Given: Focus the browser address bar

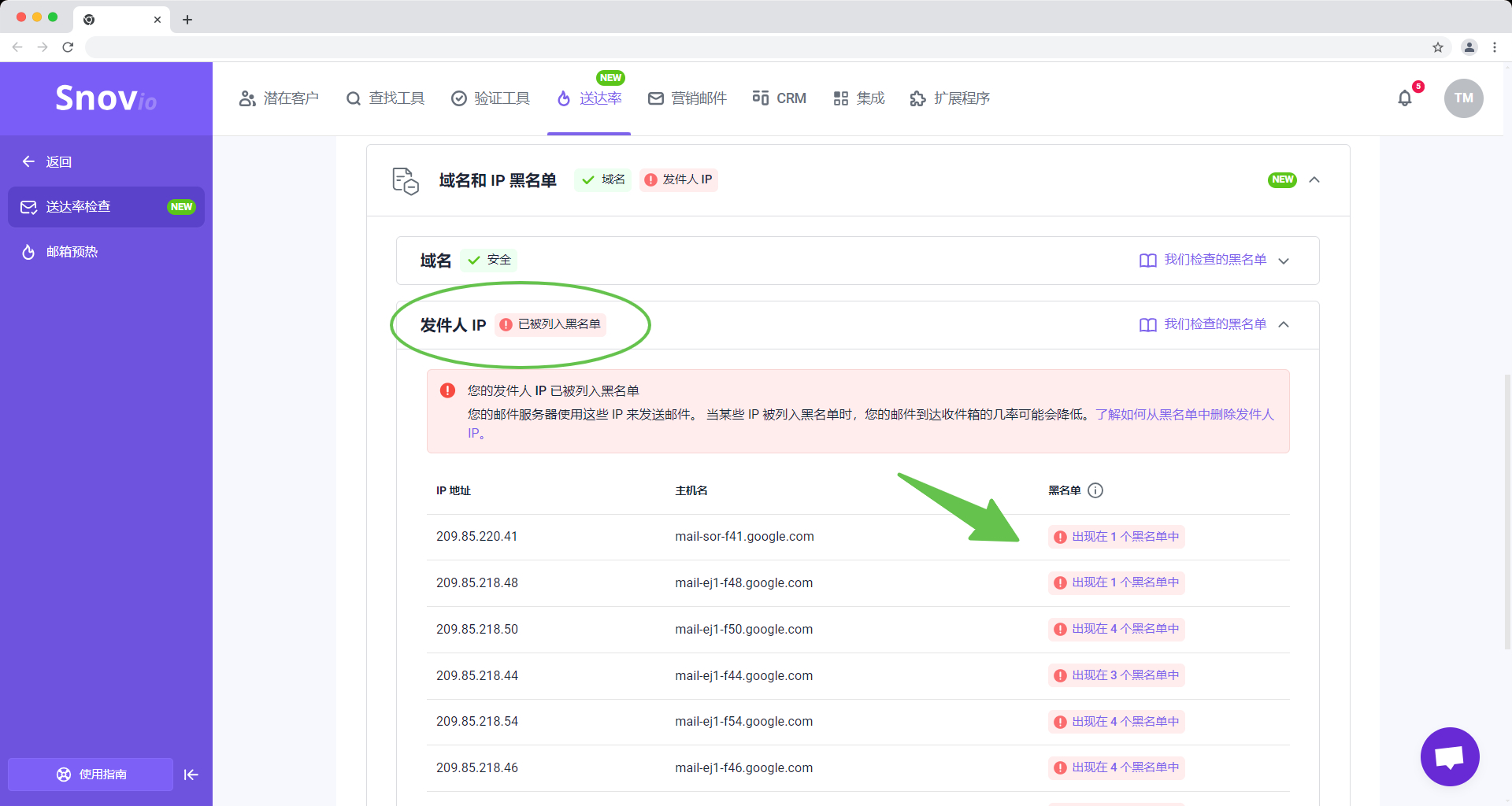Looking at the screenshot, I should 756,47.
